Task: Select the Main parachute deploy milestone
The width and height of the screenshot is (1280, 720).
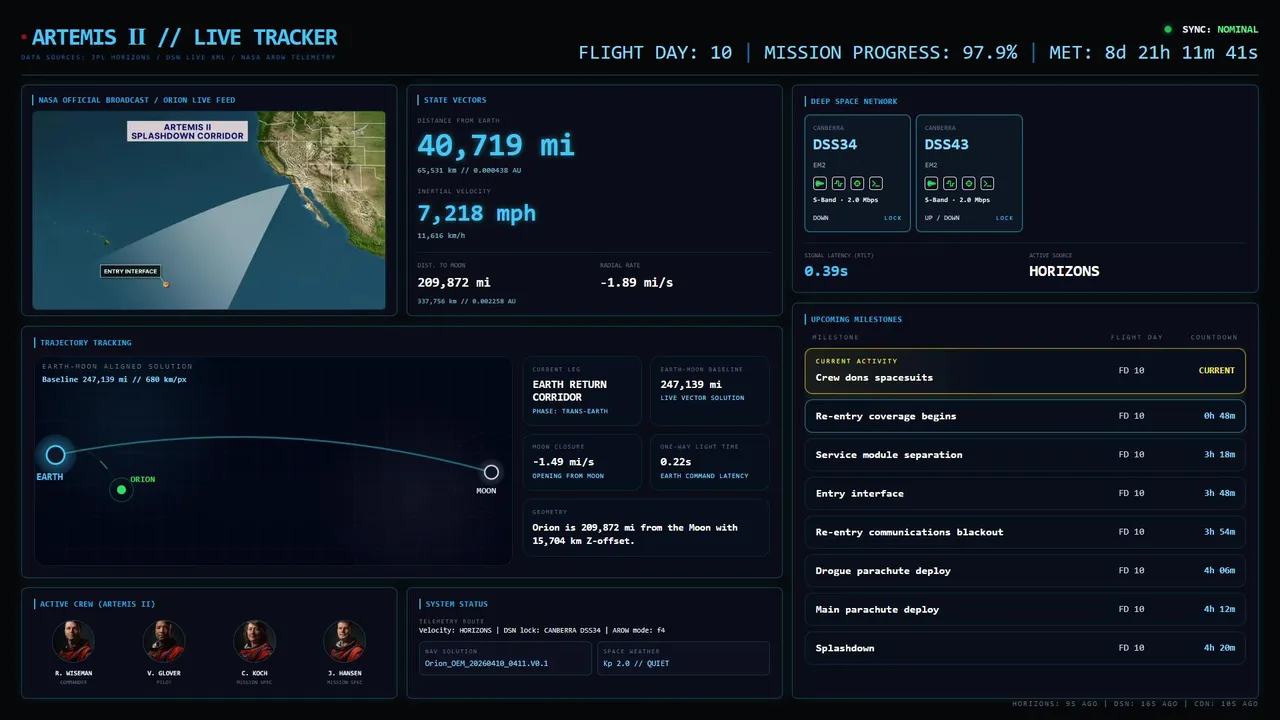Action: coord(1025,609)
